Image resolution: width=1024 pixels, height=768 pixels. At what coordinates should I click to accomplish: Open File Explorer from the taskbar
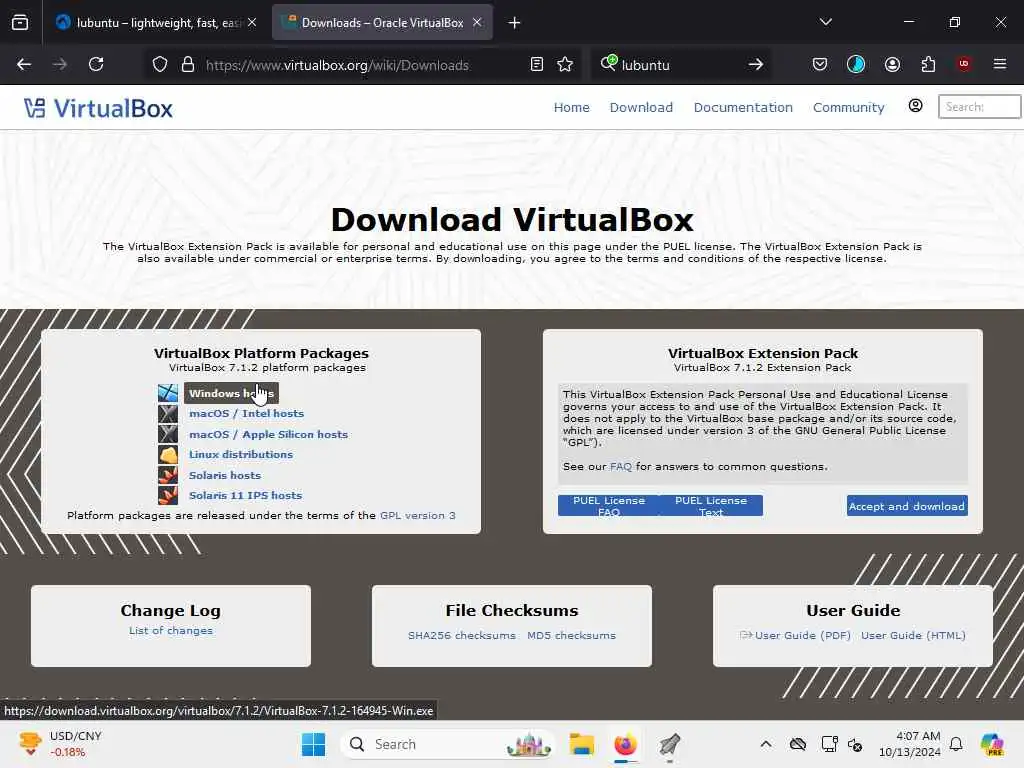tap(581, 744)
